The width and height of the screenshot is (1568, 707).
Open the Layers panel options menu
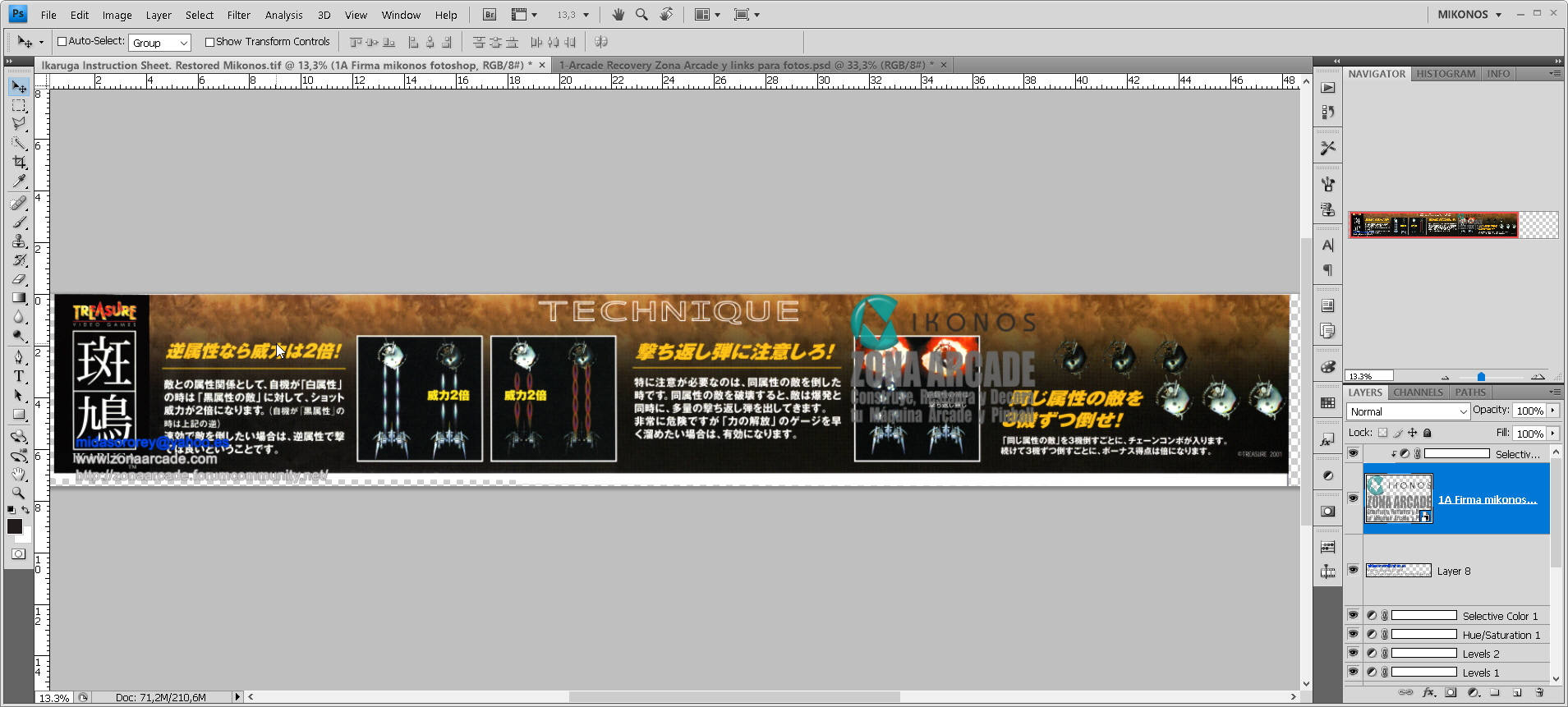coord(1554,393)
